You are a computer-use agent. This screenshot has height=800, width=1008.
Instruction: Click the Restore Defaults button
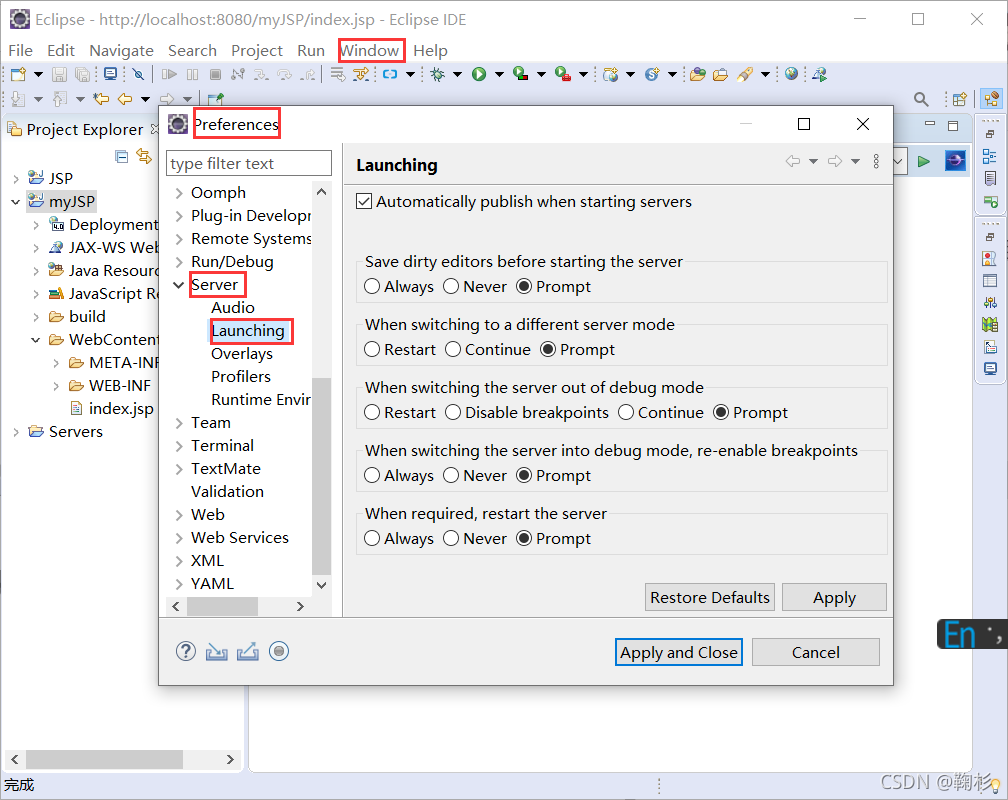(710, 597)
